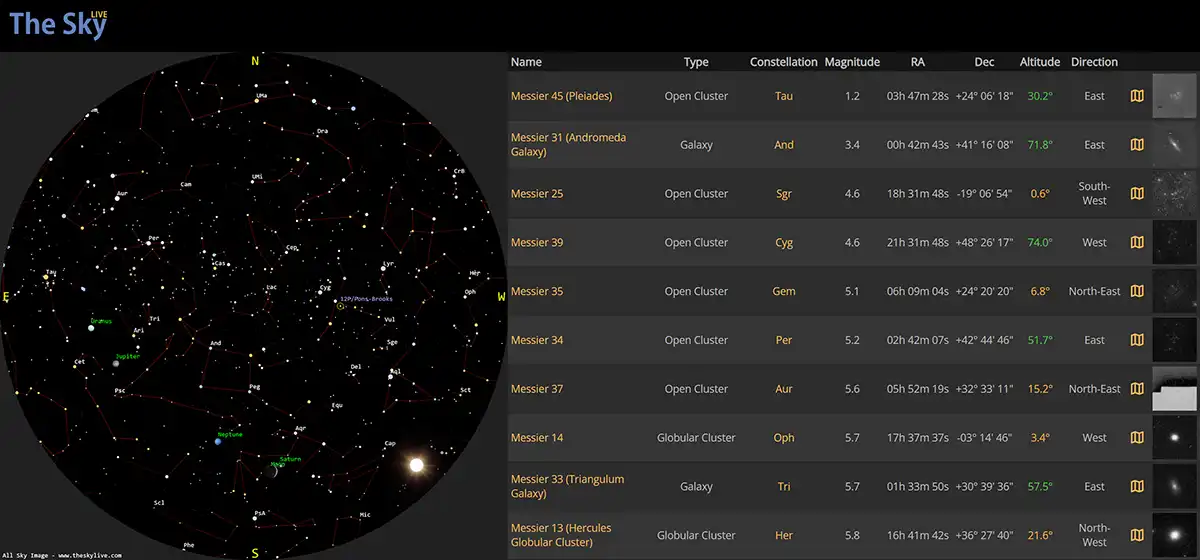
Task: Open the Sgr constellation link
Action: click(x=784, y=194)
